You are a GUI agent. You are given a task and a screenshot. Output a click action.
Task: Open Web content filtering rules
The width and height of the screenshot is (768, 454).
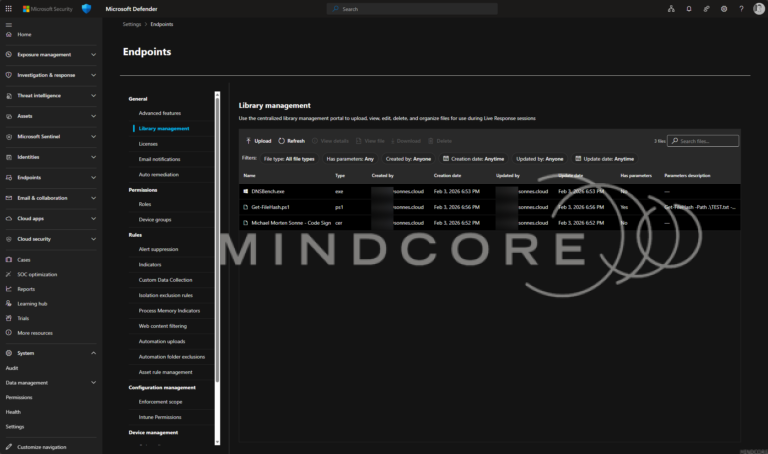[x=163, y=326]
